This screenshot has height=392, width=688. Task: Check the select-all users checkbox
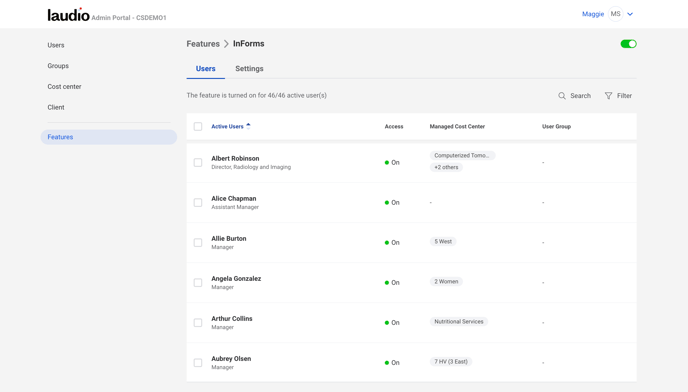pos(198,126)
